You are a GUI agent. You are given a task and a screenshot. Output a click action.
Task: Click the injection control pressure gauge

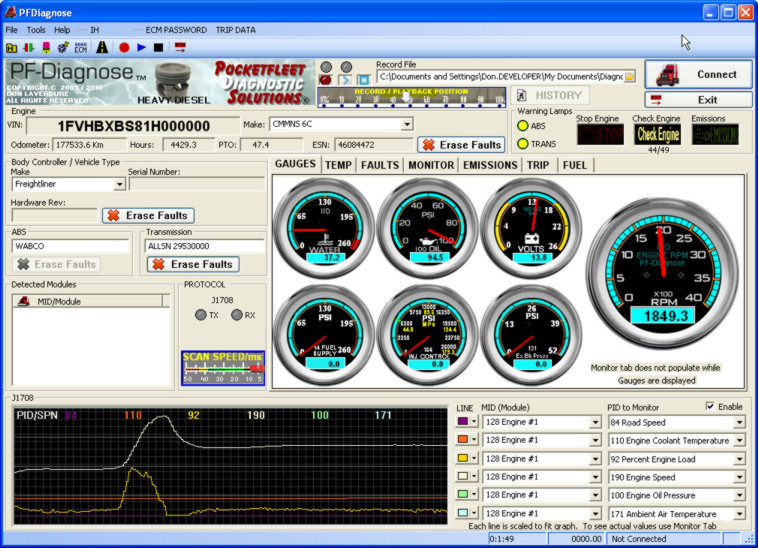[x=428, y=334]
